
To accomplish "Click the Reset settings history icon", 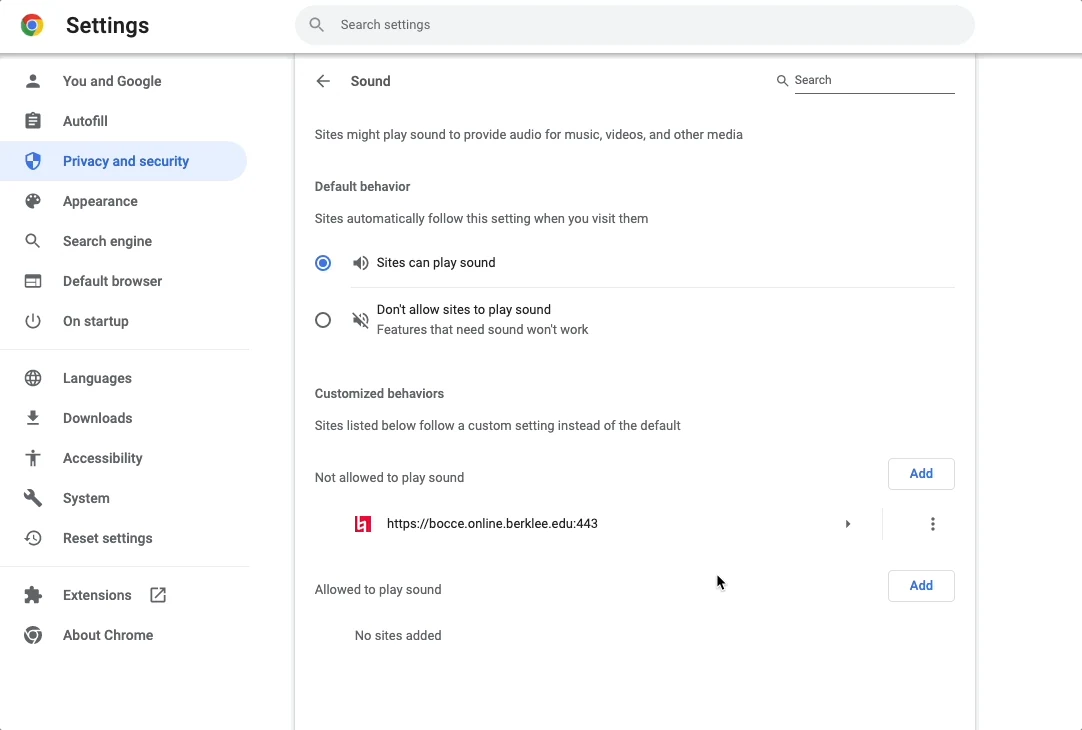I will (x=32, y=538).
